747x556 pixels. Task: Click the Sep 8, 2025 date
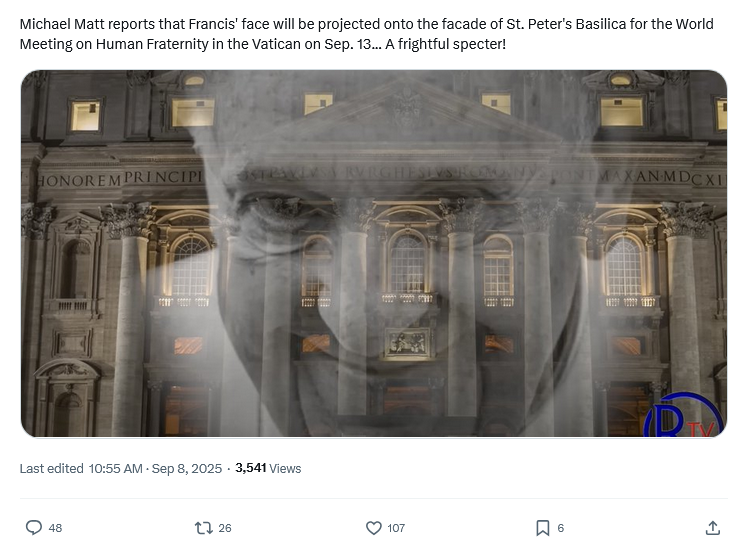[x=187, y=468]
